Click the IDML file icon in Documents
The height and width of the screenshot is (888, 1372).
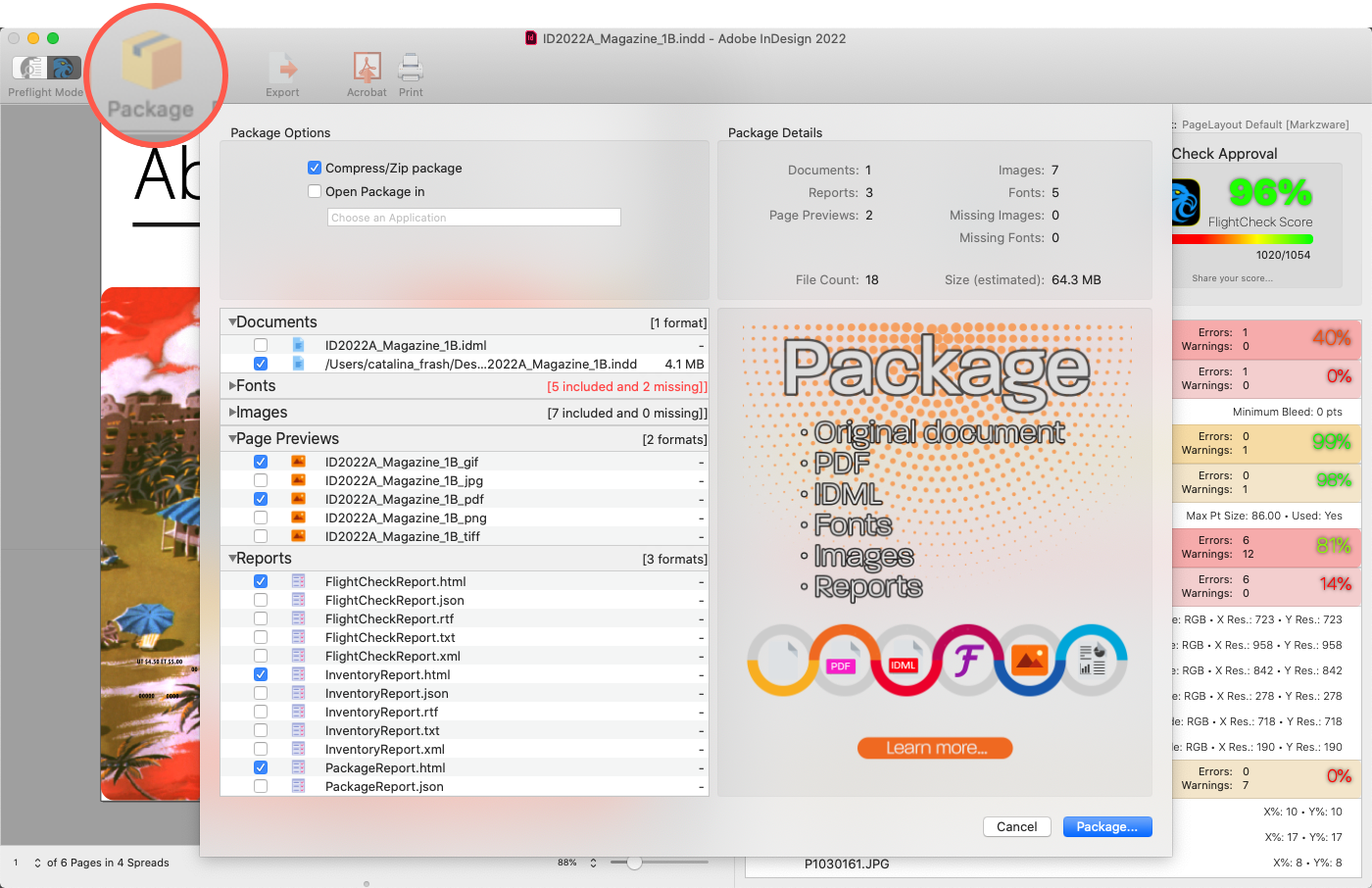(299, 345)
